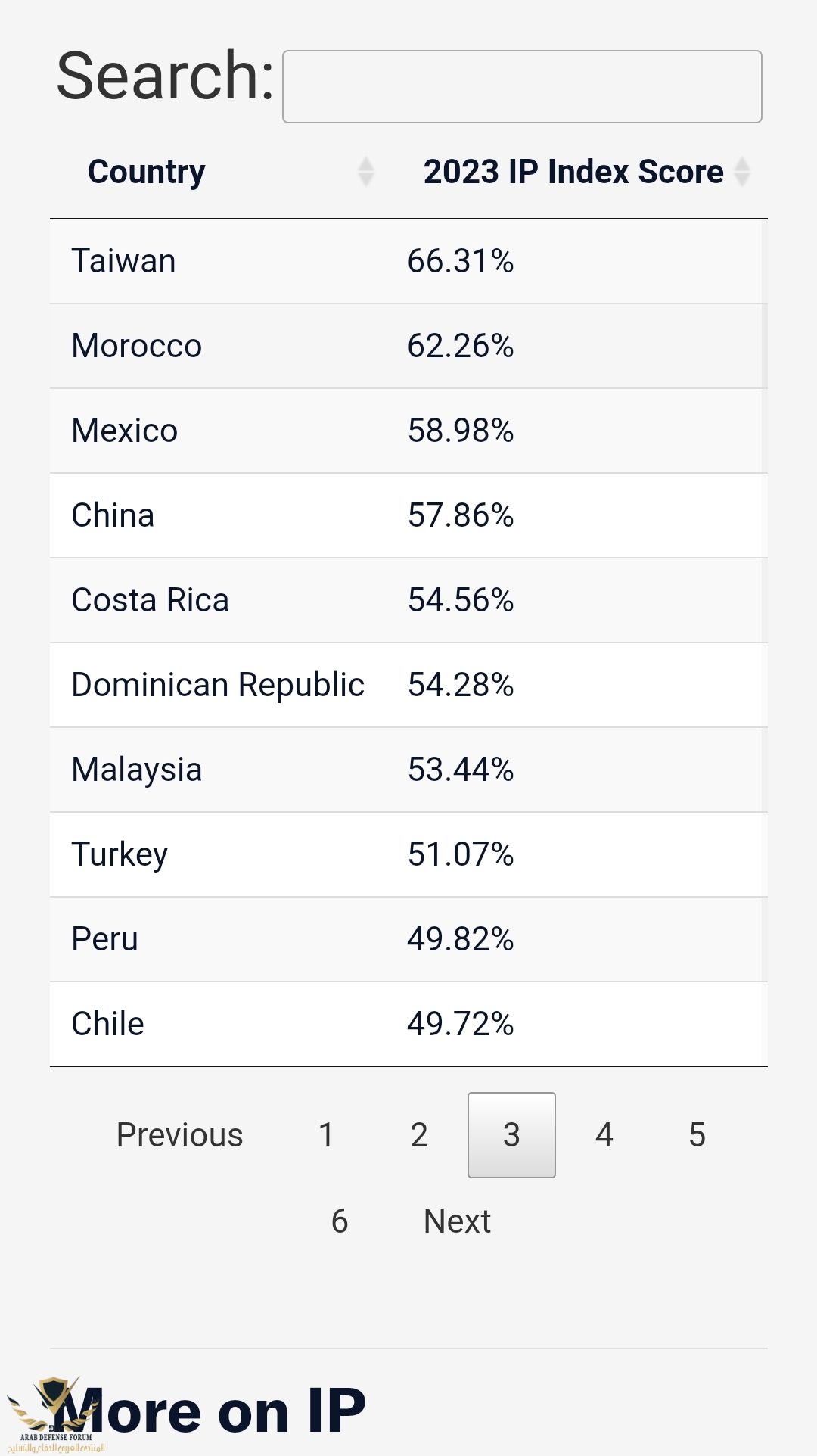Select current page 3 button

(x=511, y=1135)
